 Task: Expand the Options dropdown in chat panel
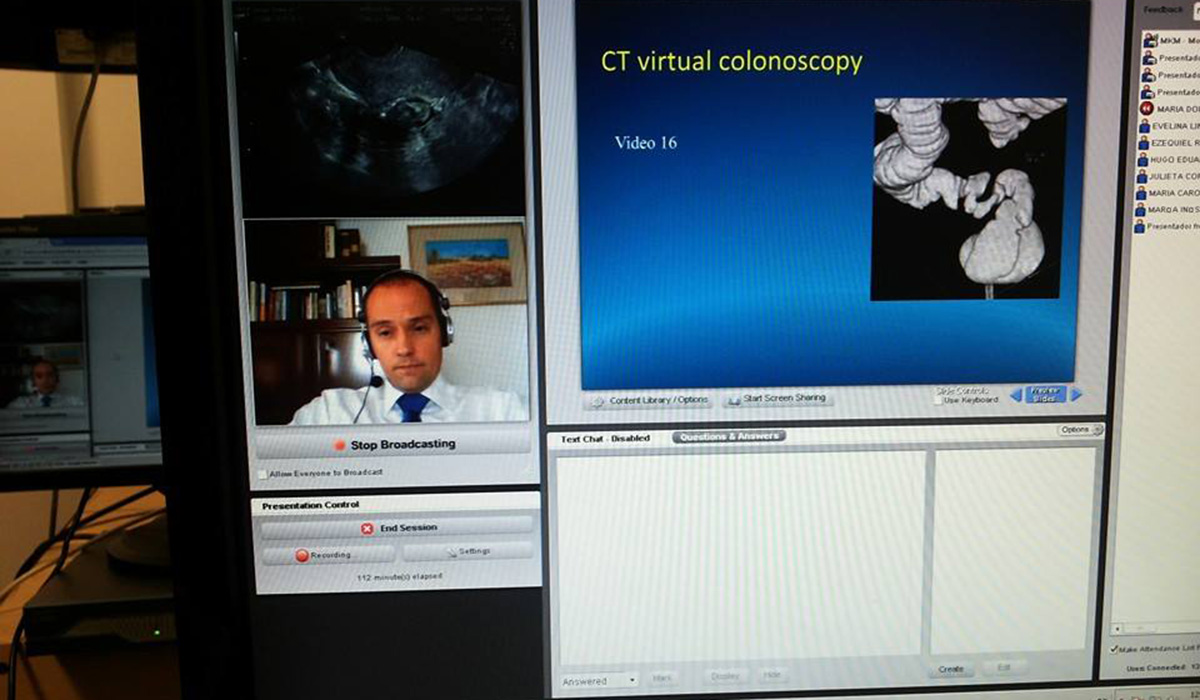(1080, 430)
